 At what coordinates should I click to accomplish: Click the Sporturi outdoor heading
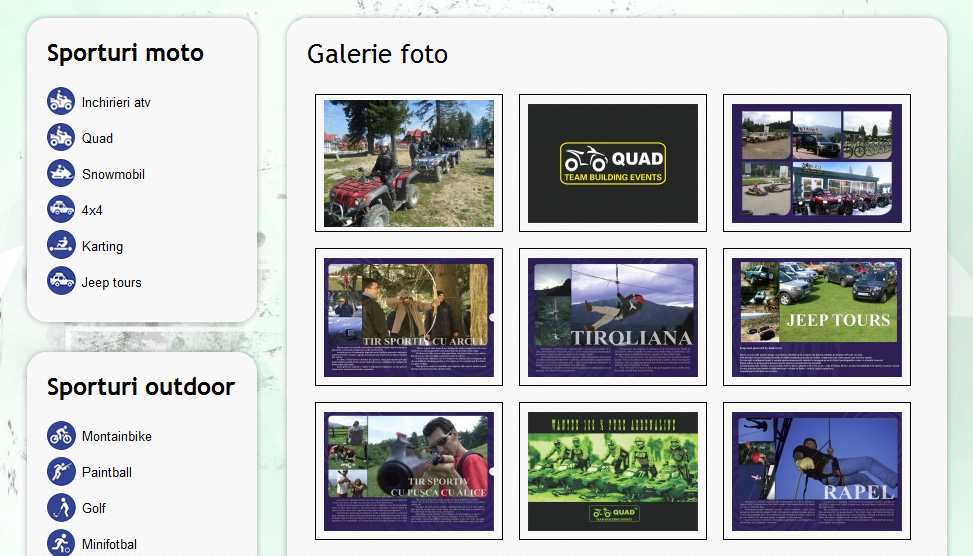(141, 387)
